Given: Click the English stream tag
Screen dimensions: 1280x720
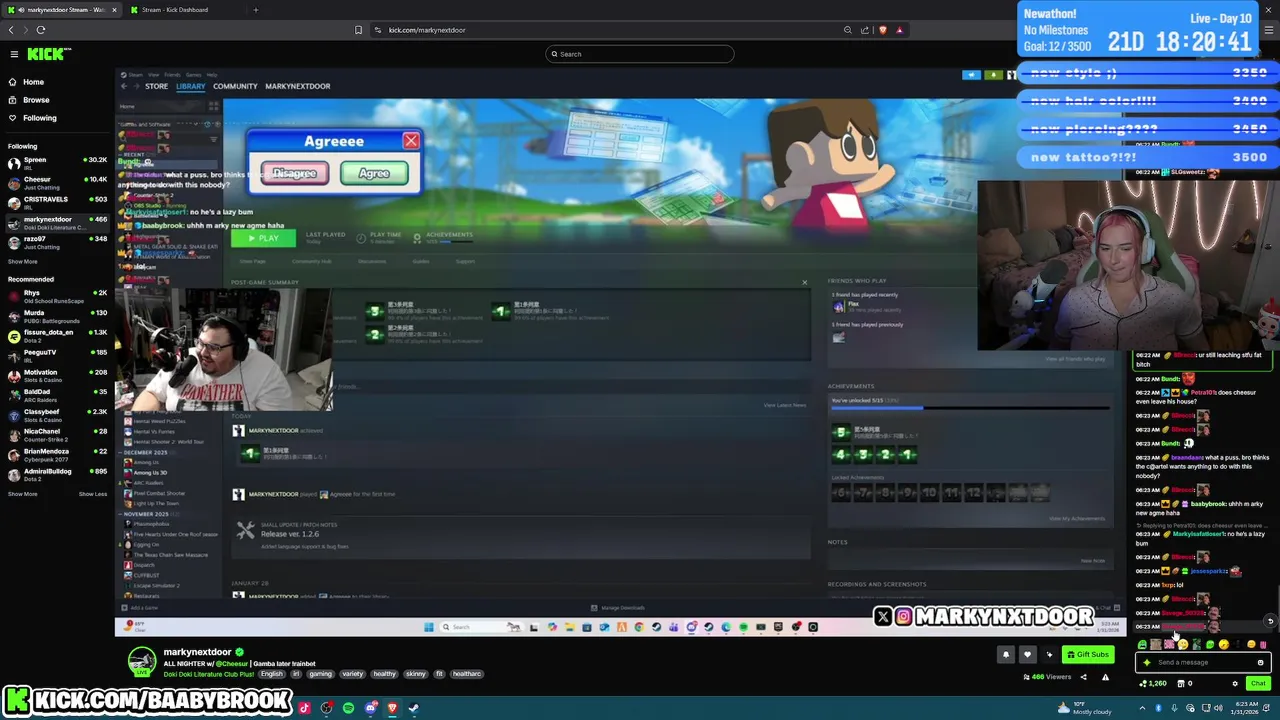Looking at the screenshot, I should (271, 674).
